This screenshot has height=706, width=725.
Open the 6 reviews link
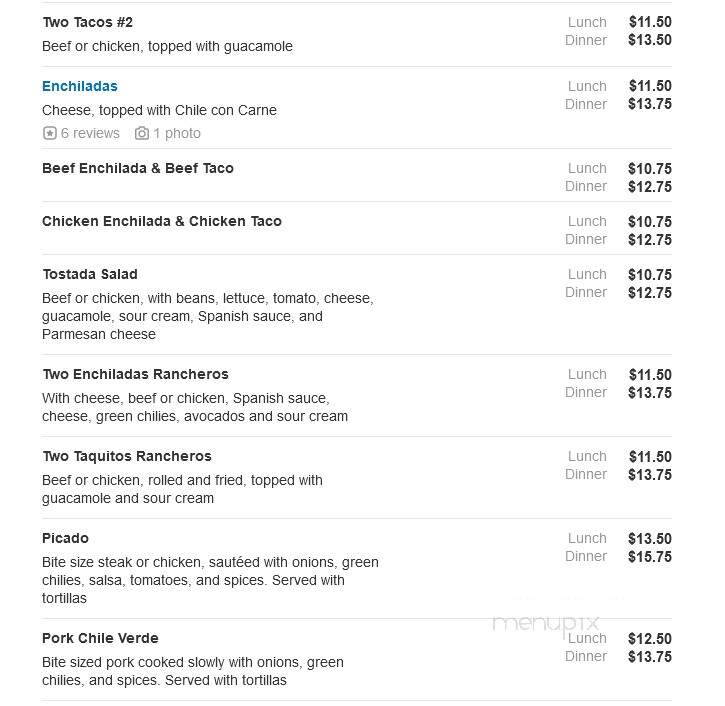(90, 134)
